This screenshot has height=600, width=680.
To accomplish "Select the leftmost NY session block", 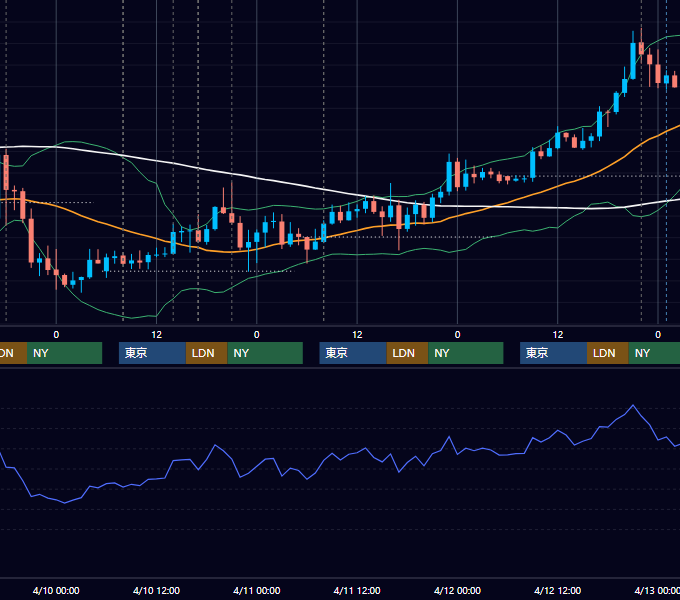I will 65,353.
